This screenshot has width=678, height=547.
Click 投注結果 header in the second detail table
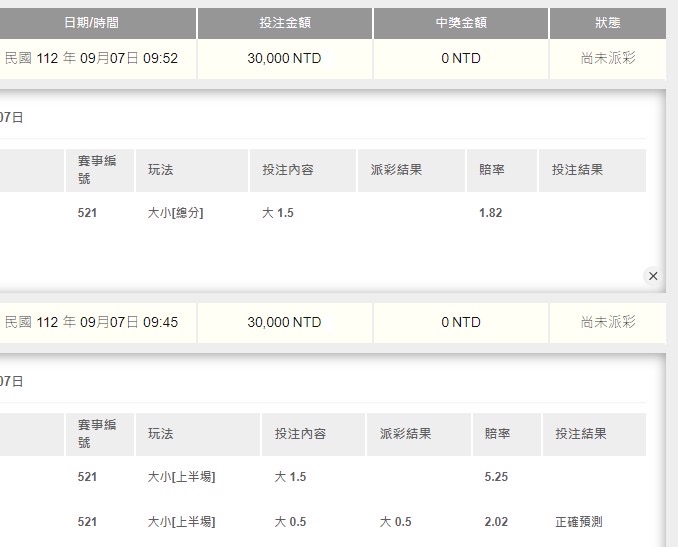[581, 434]
